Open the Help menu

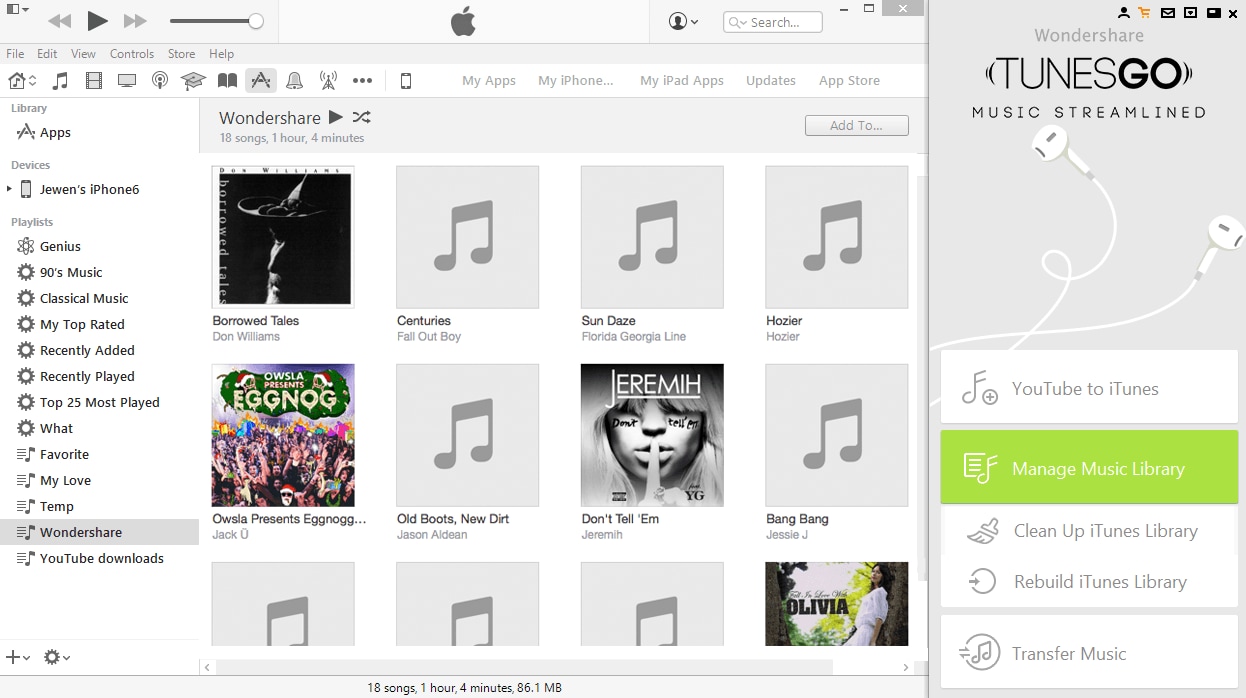point(221,53)
